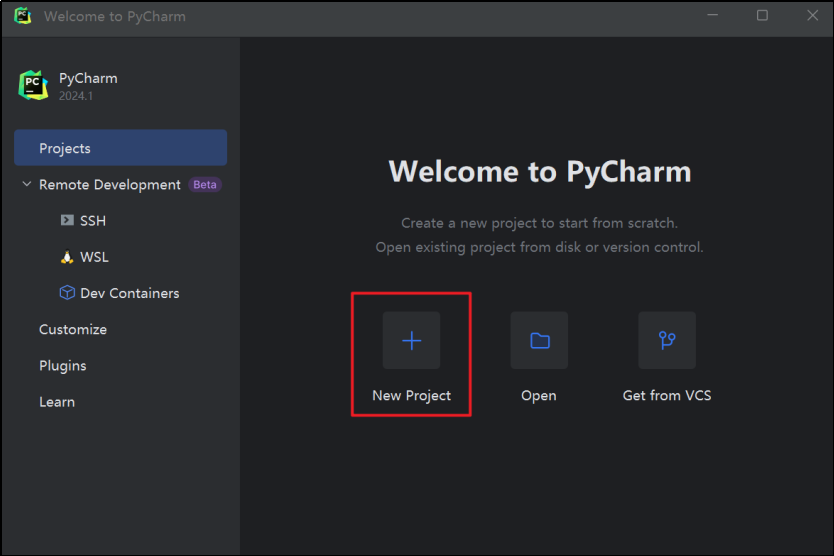Click the New Project plus icon
Viewport: 834px width, 556px height.
pos(411,341)
